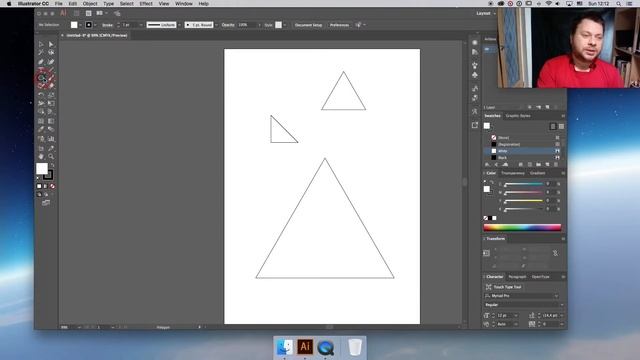The height and width of the screenshot is (360, 640).
Task: Select the Curvature tool
Action: click(x=51, y=62)
